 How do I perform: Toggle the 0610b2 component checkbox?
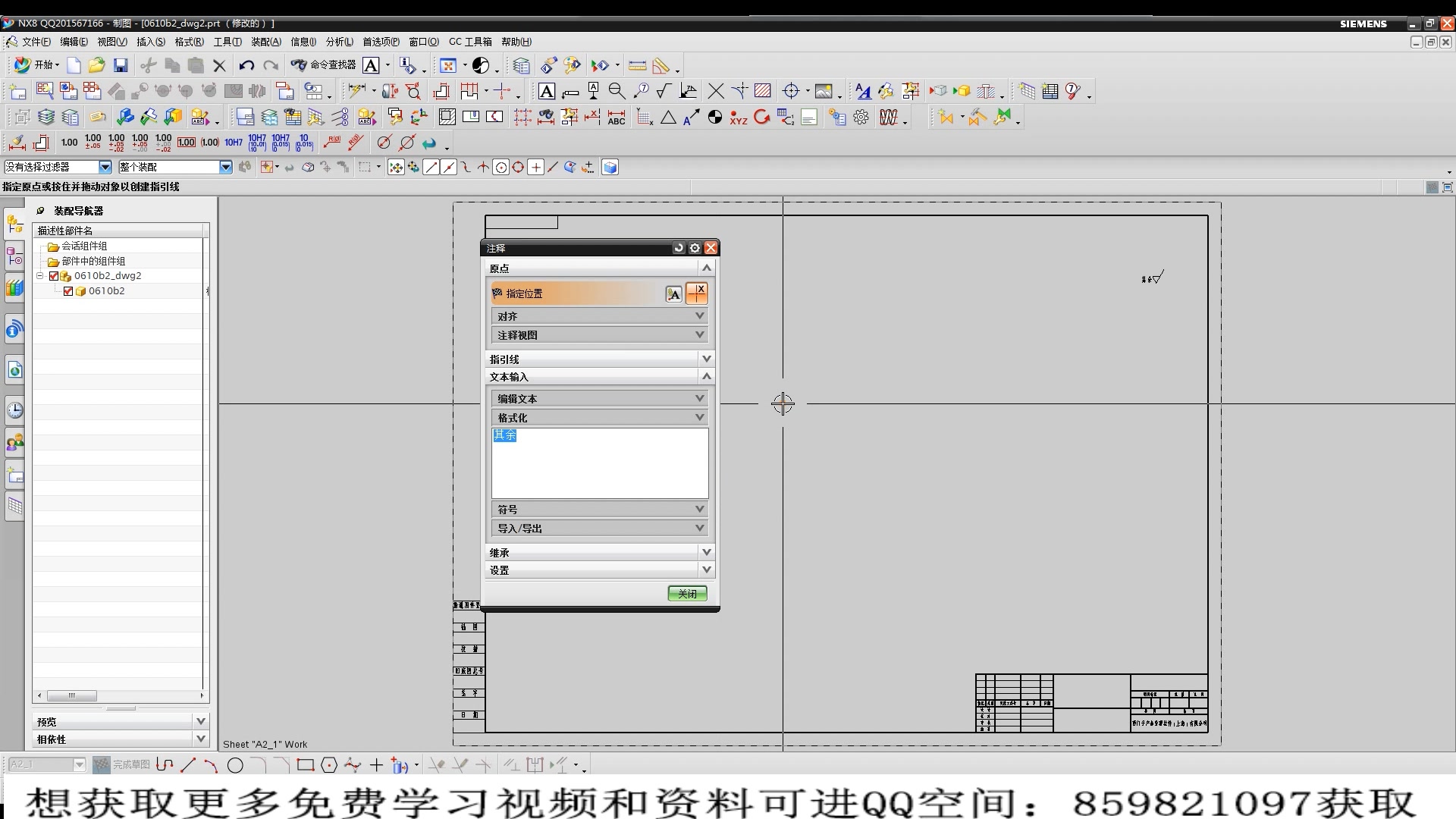pos(68,291)
